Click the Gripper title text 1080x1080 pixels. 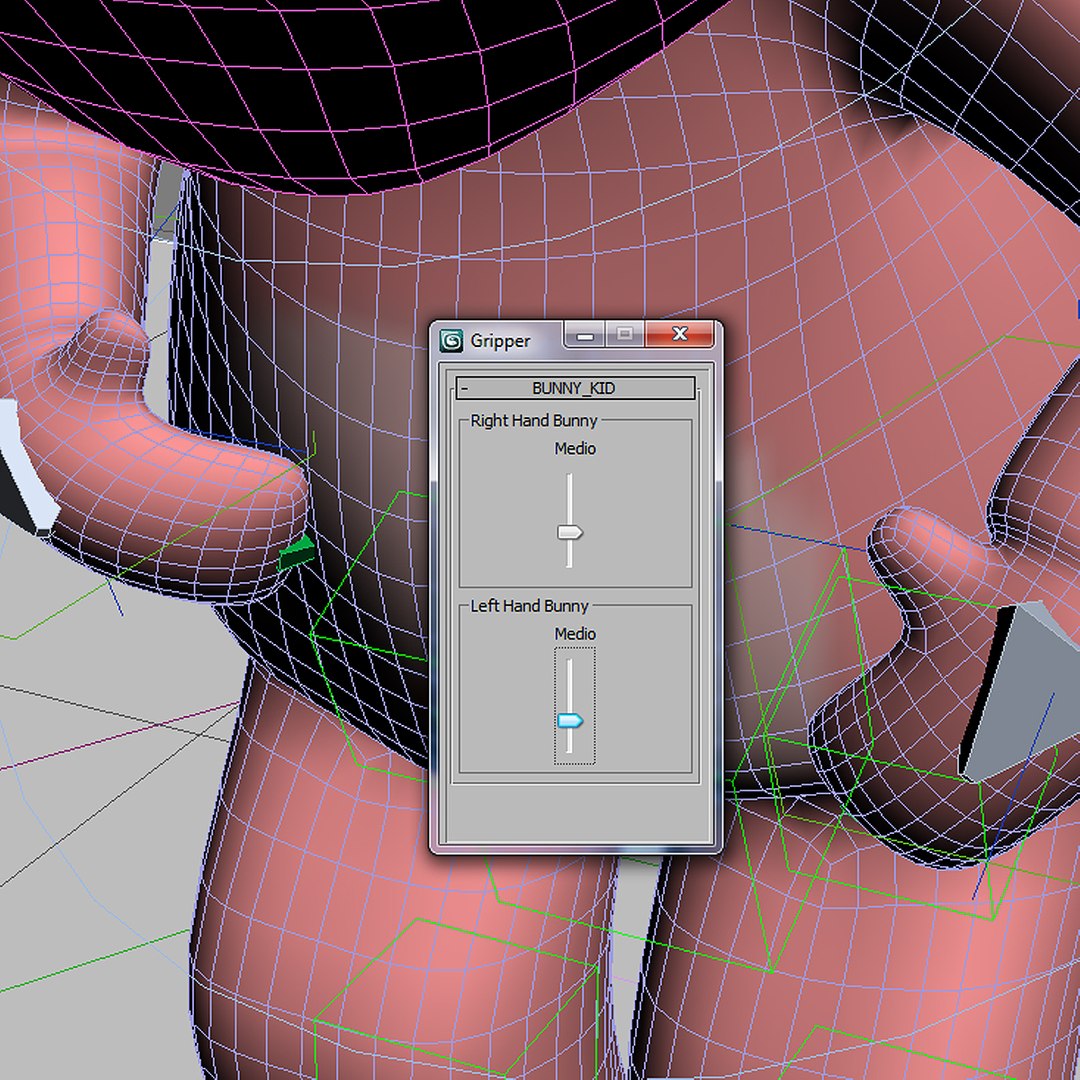click(x=500, y=341)
